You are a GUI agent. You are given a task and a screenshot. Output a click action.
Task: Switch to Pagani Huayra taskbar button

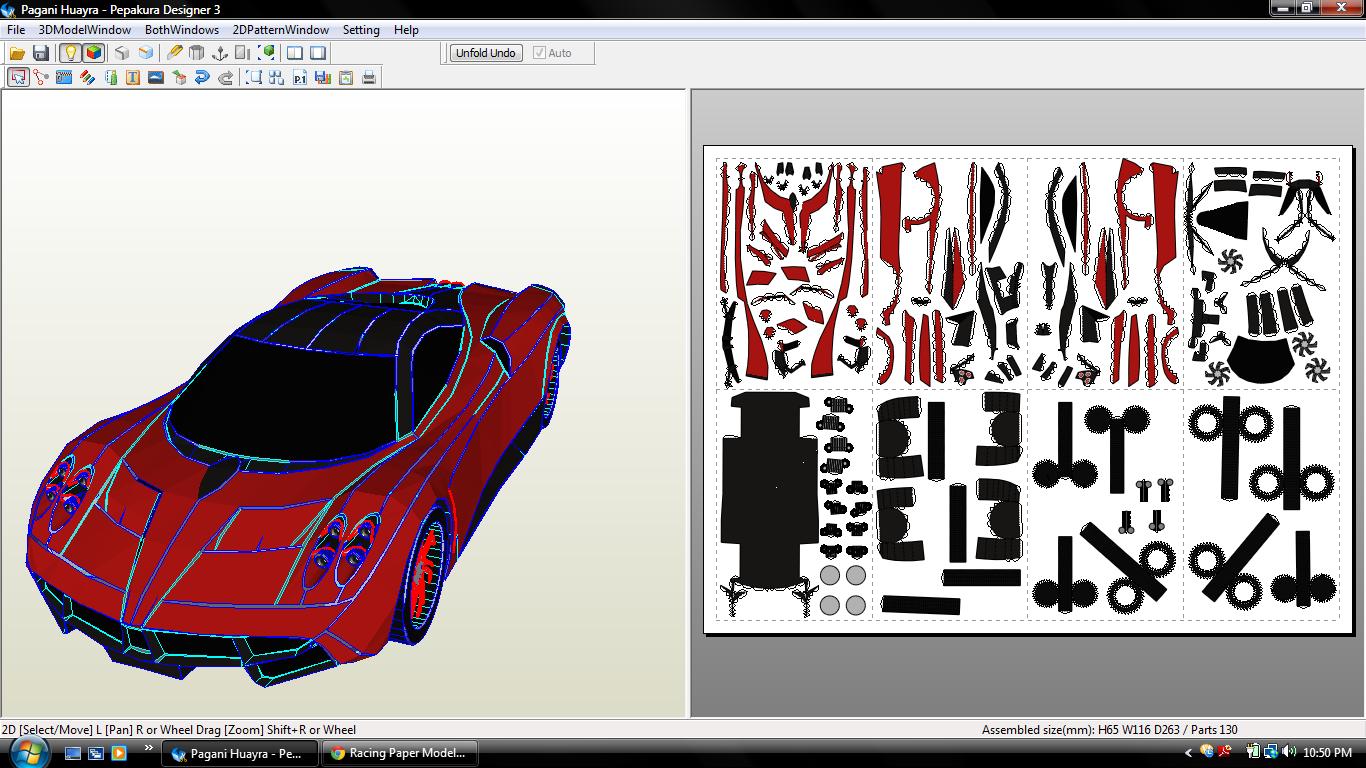point(241,753)
